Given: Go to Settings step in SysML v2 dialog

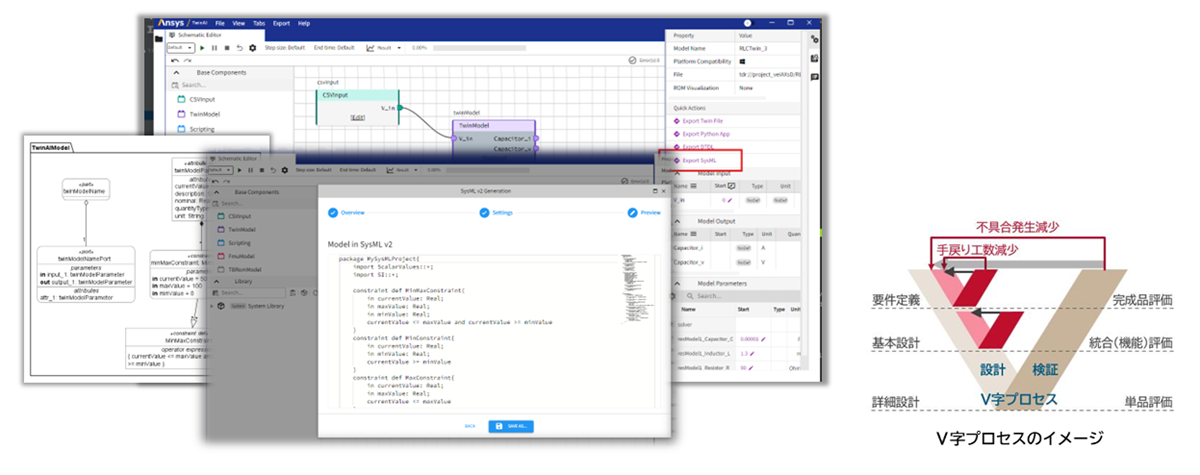Looking at the screenshot, I should pyautogui.click(x=496, y=213).
